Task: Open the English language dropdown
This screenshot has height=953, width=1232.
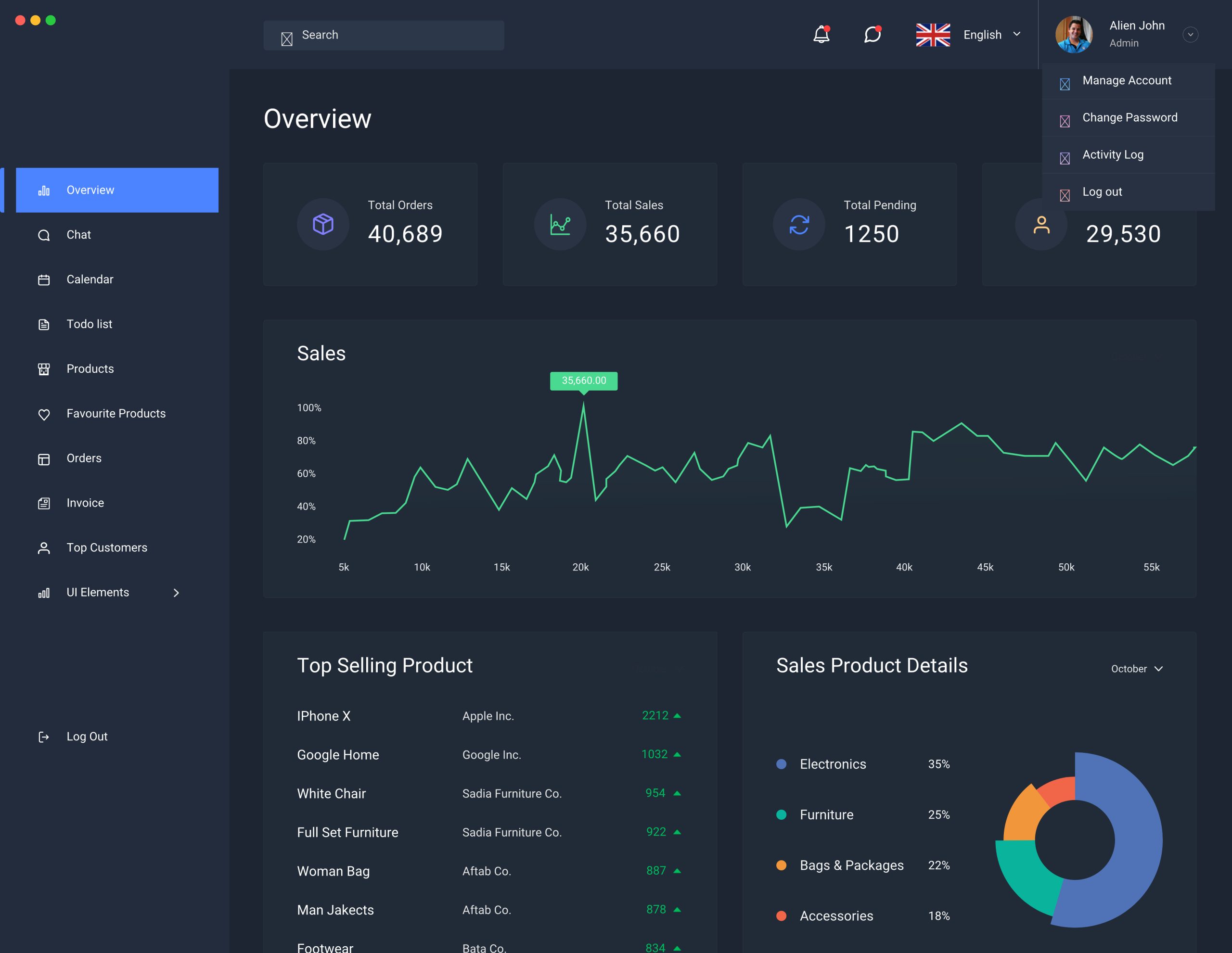Action: (x=992, y=35)
